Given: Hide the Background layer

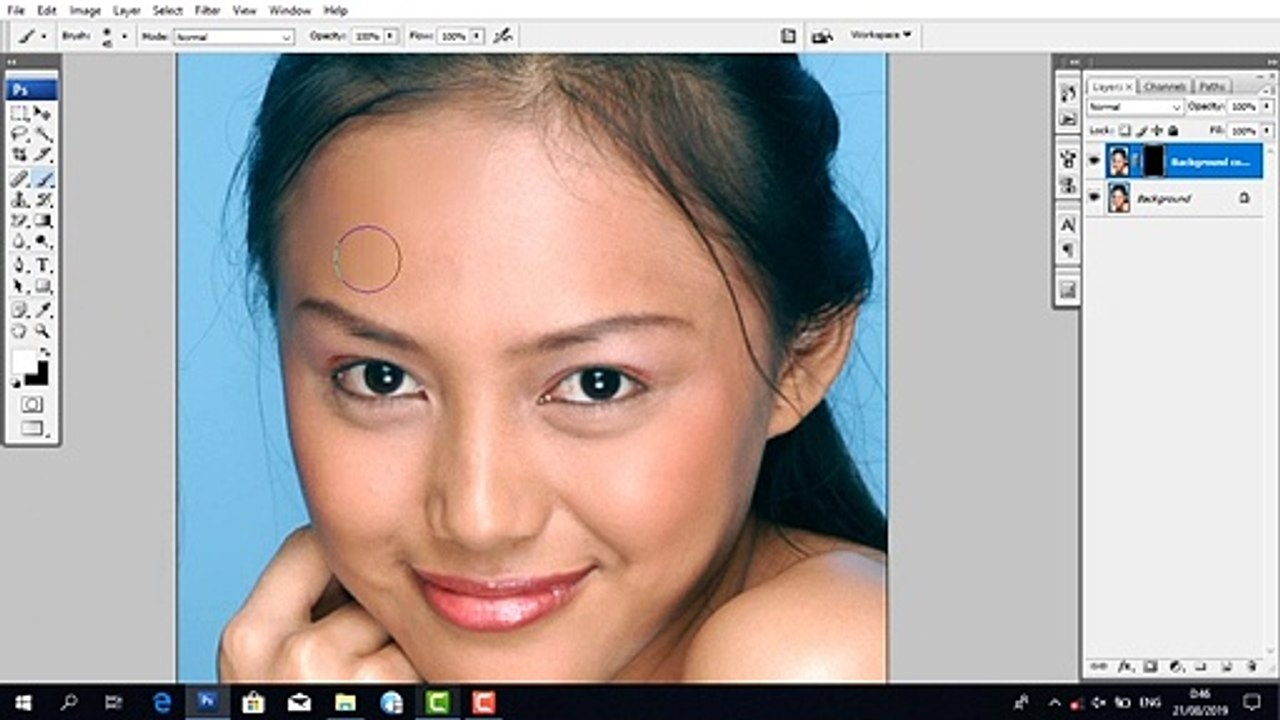Looking at the screenshot, I should [x=1094, y=198].
